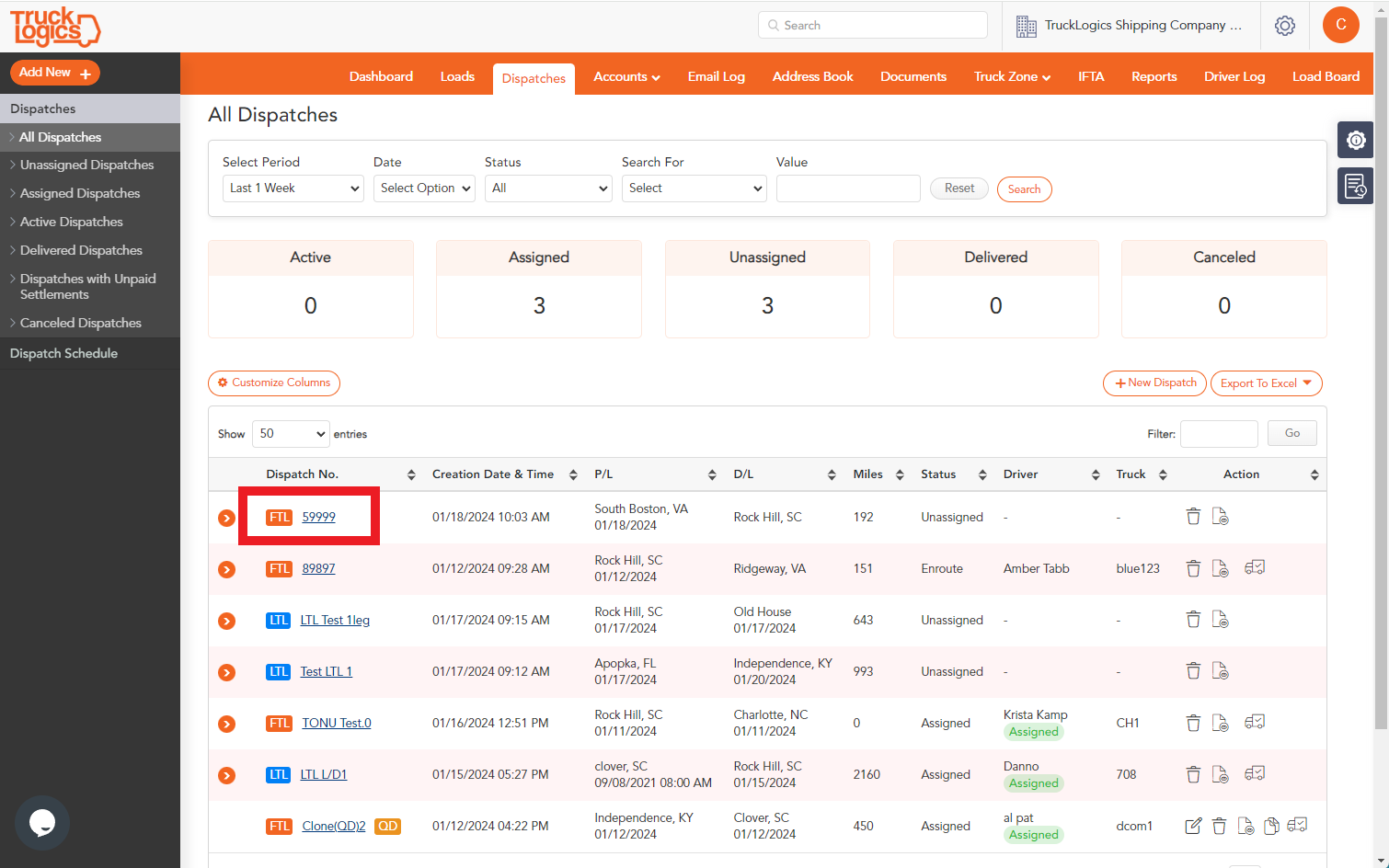Open the Select Period dropdown
This screenshot has height=868, width=1389.
(293, 188)
